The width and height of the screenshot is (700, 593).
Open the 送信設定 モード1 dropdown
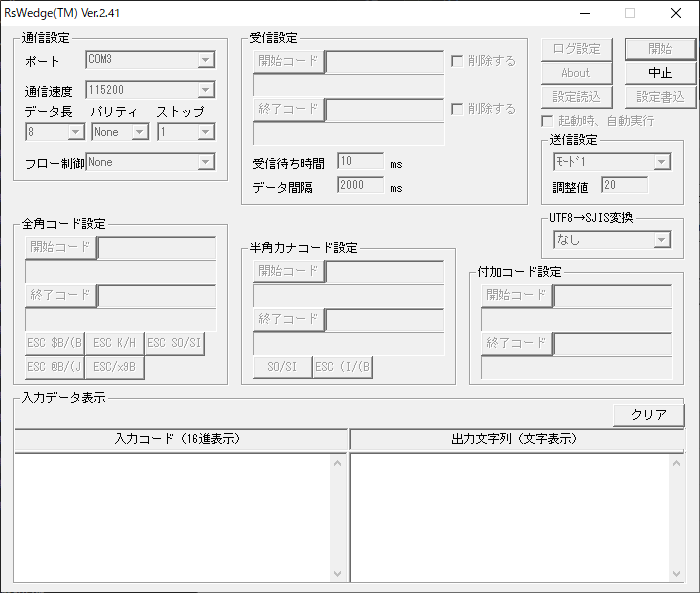pos(612,162)
